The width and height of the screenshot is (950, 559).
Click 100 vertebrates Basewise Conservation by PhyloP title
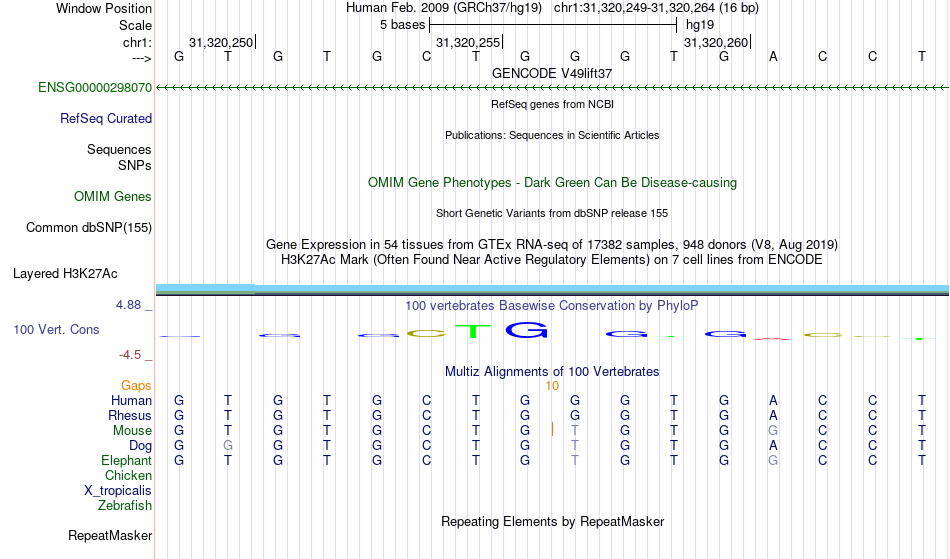point(552,305)
